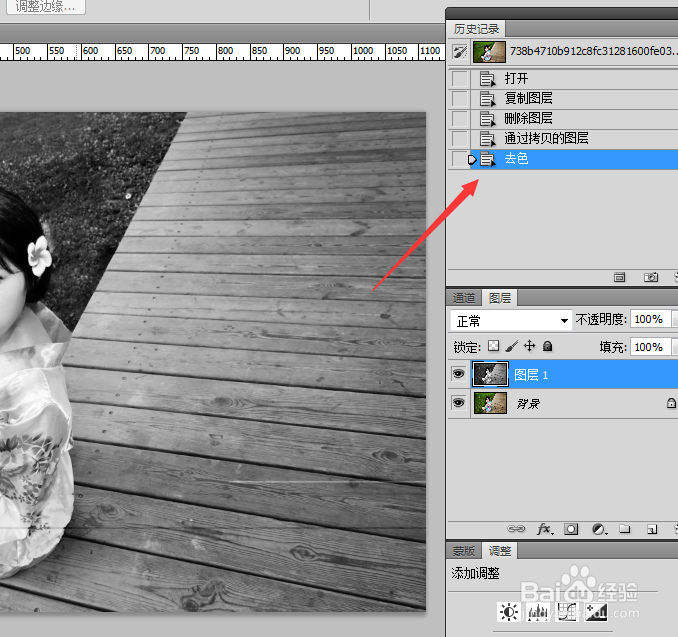Open the 填充 slider arrow
This screenshot has height=637, width=678.
click(674, 347)
